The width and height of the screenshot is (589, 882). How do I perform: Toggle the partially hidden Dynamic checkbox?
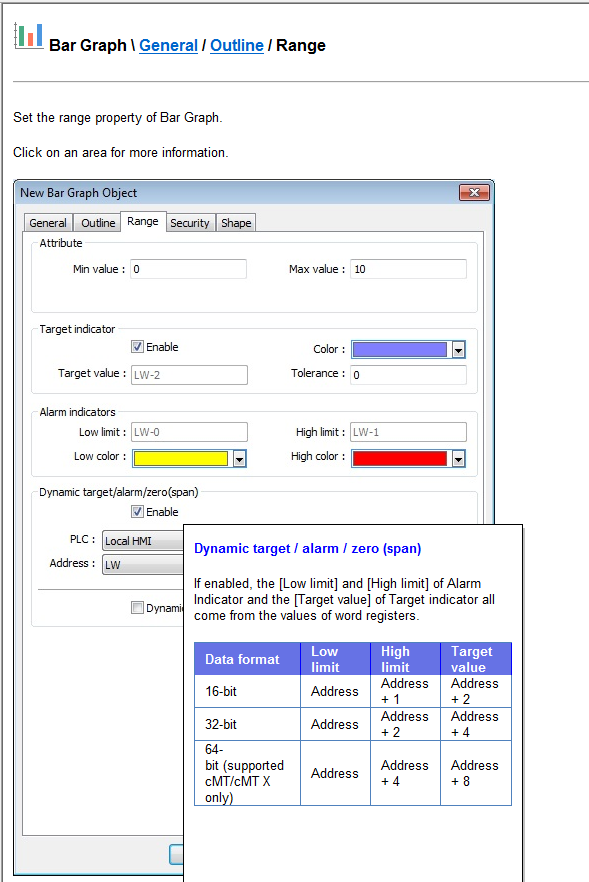[137, 608]
